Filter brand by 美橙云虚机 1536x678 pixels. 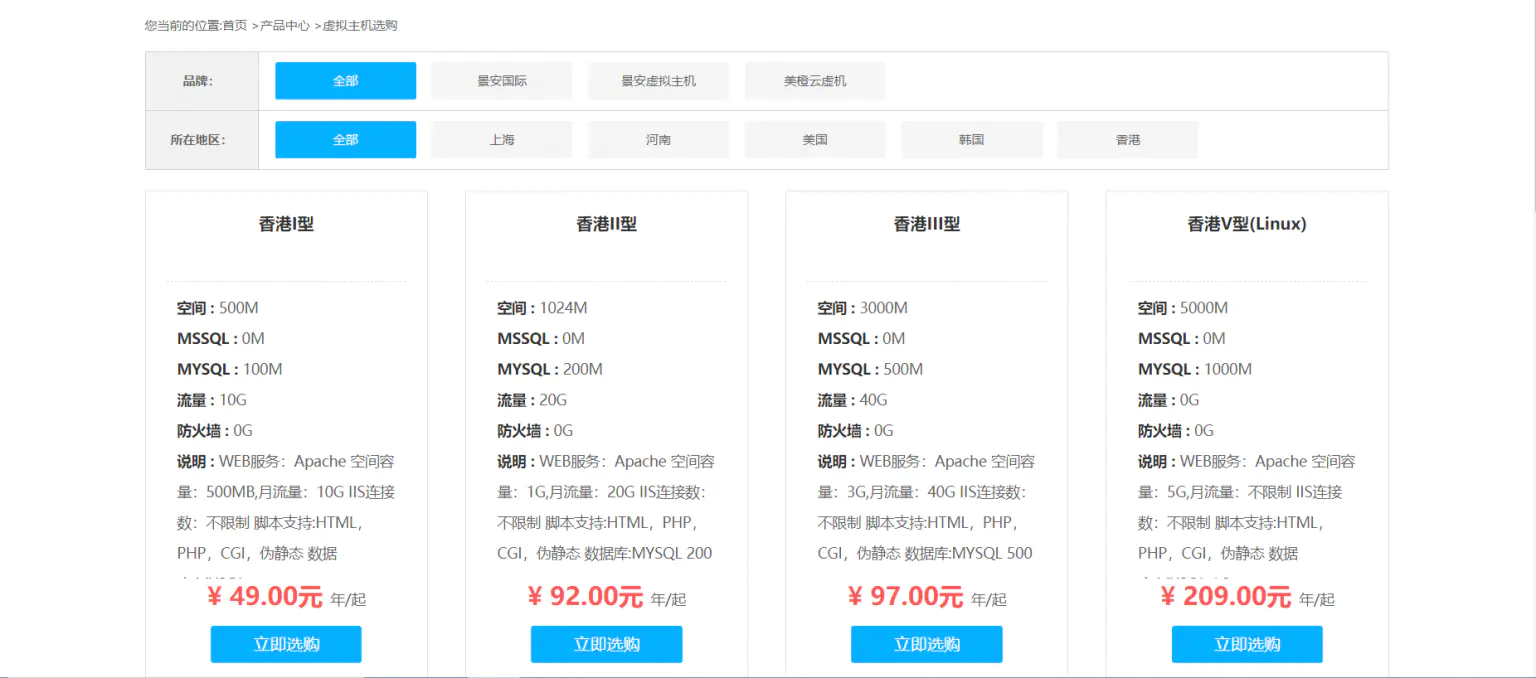point(815,81)
